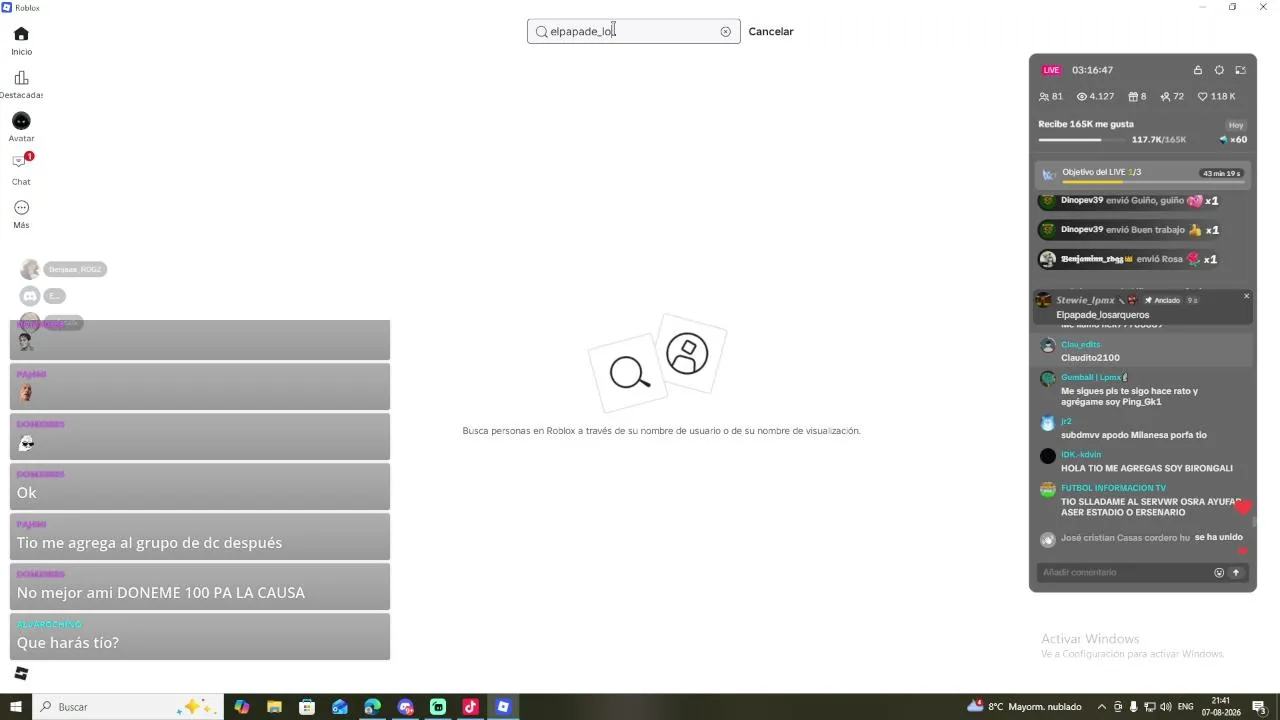Click the pink LIVE badge

pyautogui.click(x=1051, y=70)
